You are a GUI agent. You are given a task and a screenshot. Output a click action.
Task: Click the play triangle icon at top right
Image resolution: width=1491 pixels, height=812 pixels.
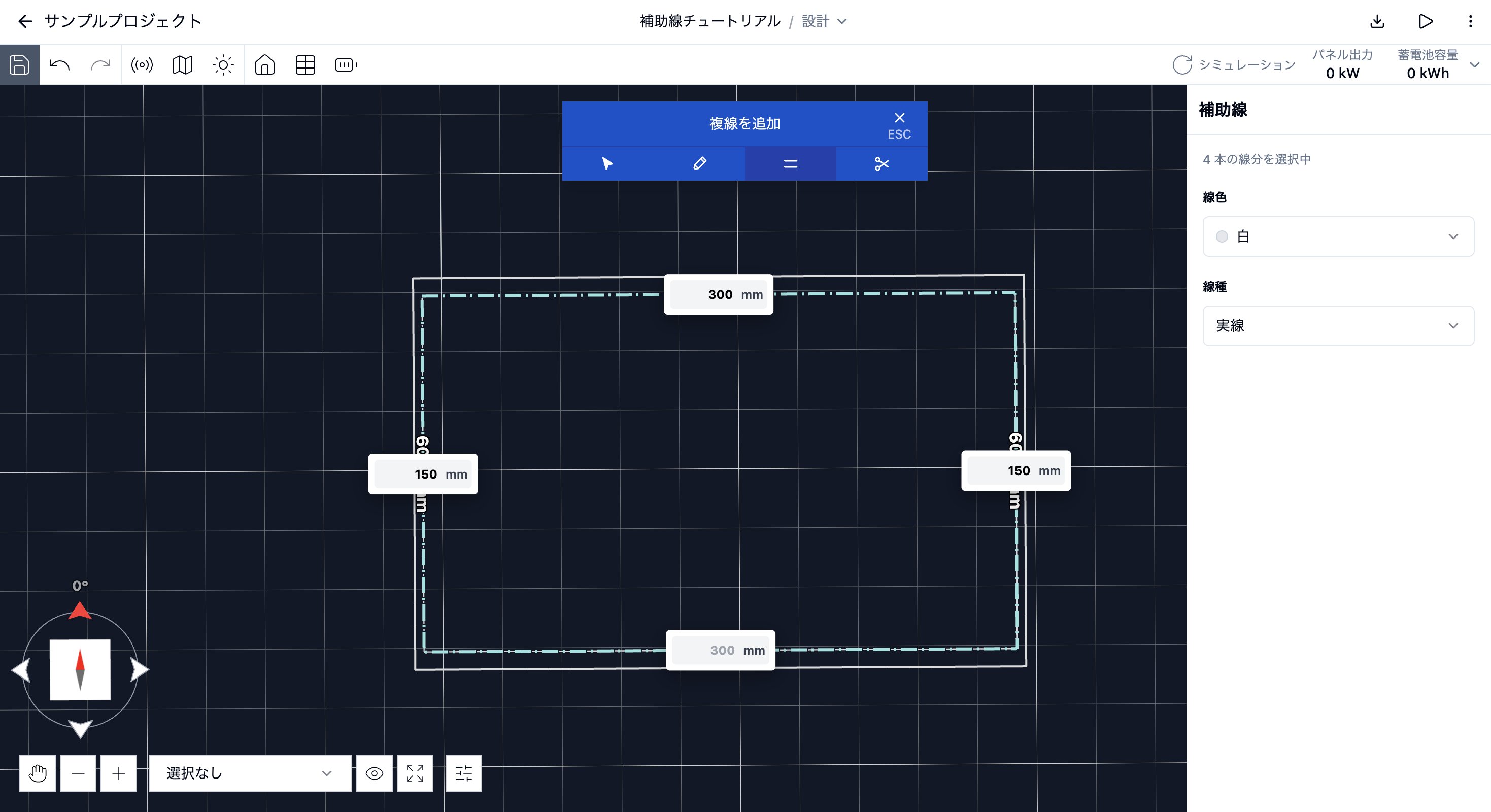pyautogui.click(x=1426, y=21)
